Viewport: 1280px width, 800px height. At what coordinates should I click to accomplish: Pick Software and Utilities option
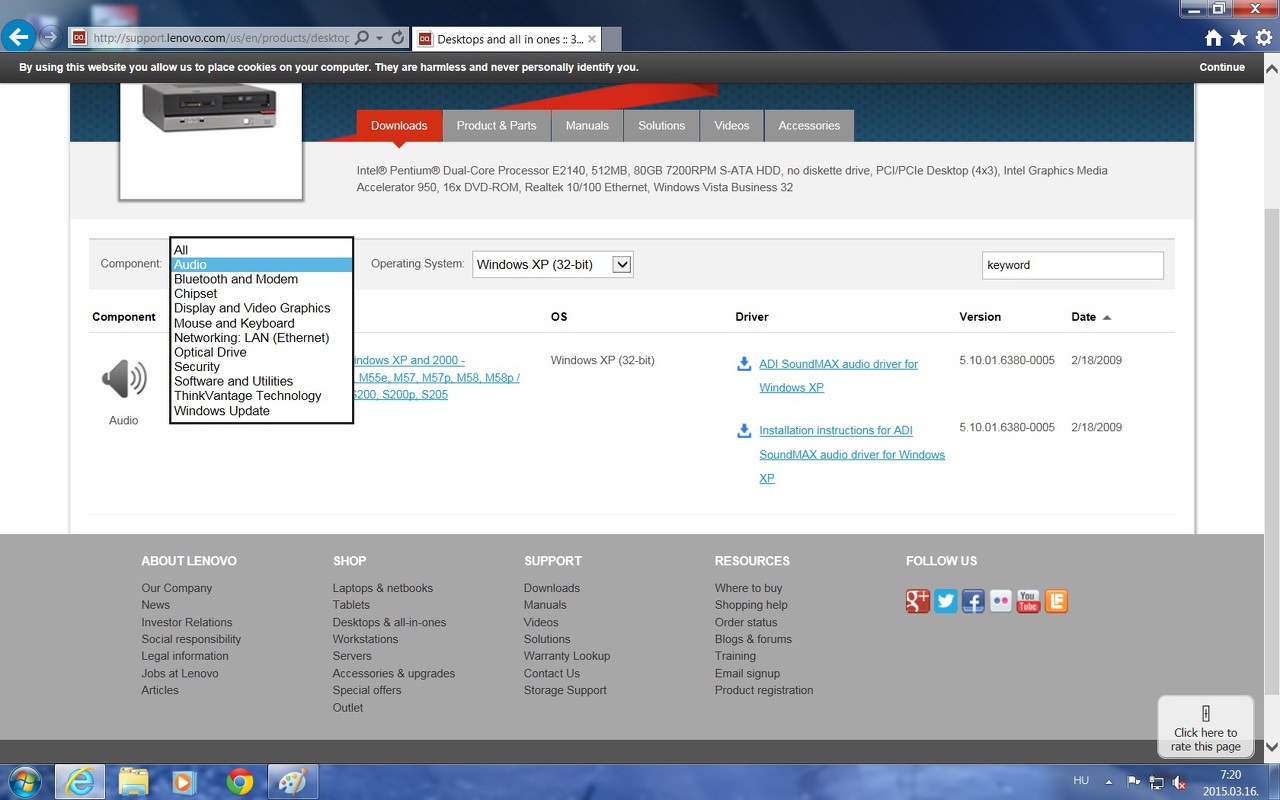[262, 381]
